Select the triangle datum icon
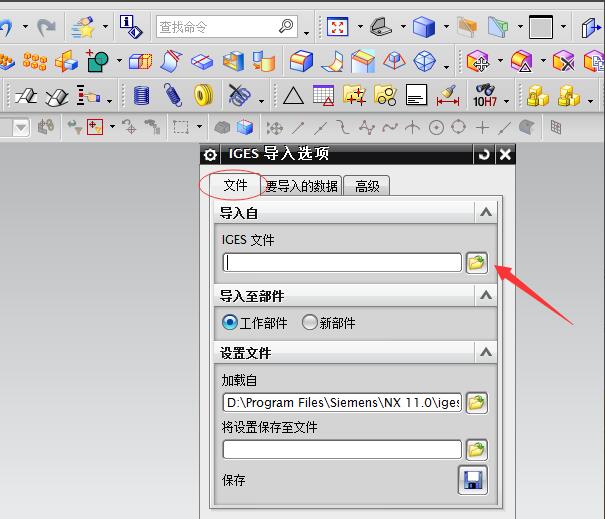This screenshot has height=519, width=605. click(x=293, y=96)
